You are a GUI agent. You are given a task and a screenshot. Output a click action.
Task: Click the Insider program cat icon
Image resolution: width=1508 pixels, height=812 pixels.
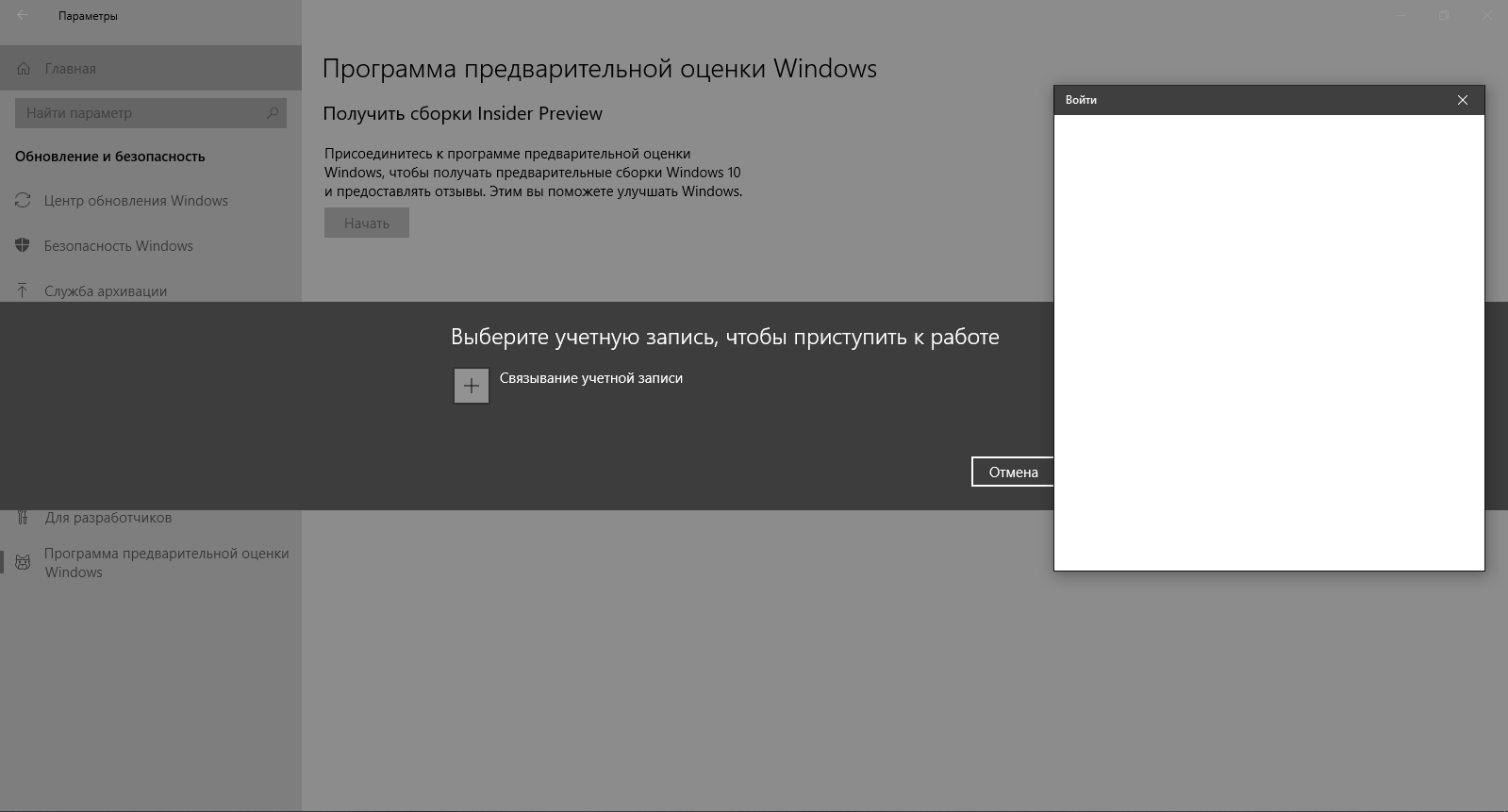coord(23,562)
